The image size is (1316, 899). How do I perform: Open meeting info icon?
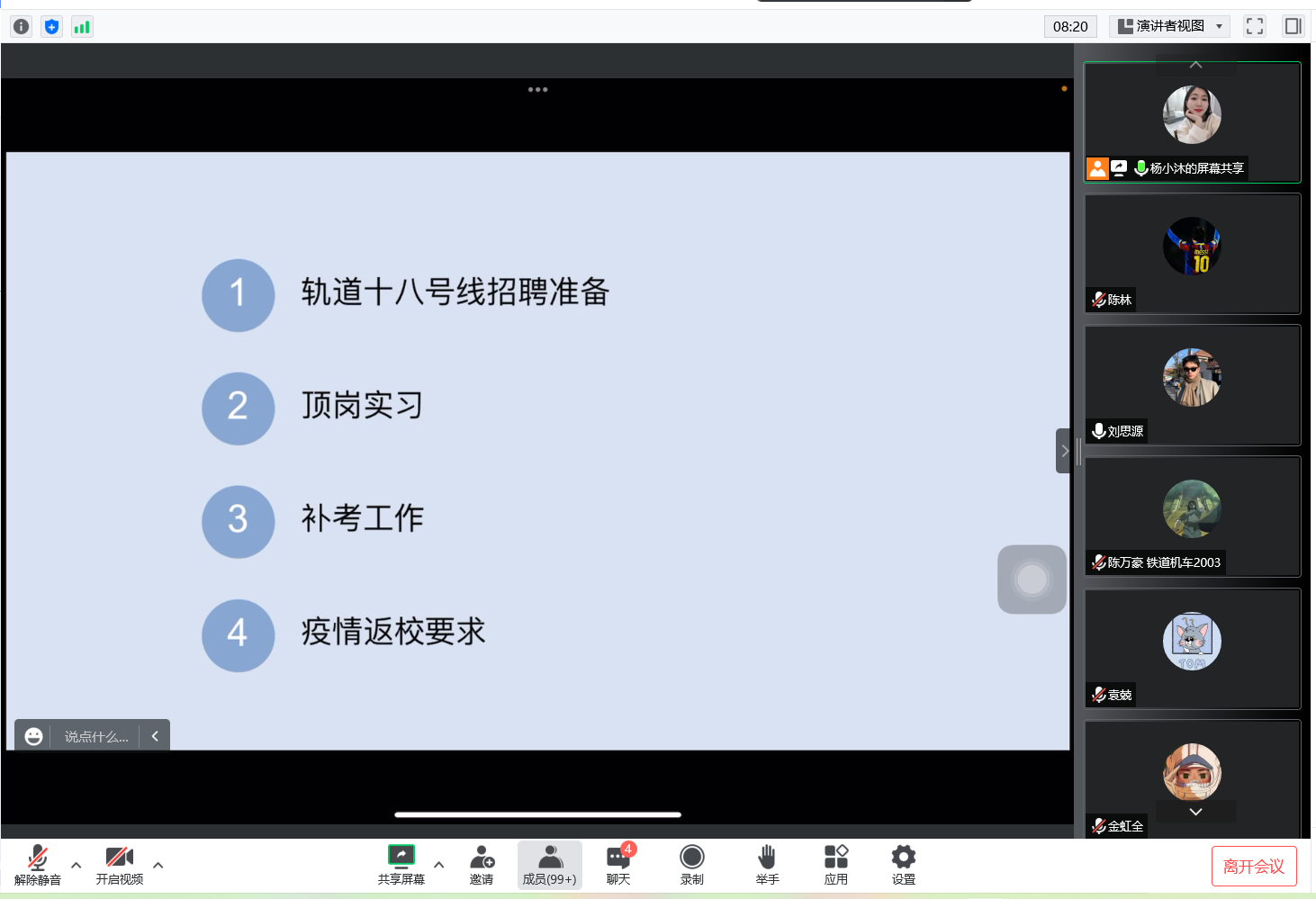coord(21,27)
